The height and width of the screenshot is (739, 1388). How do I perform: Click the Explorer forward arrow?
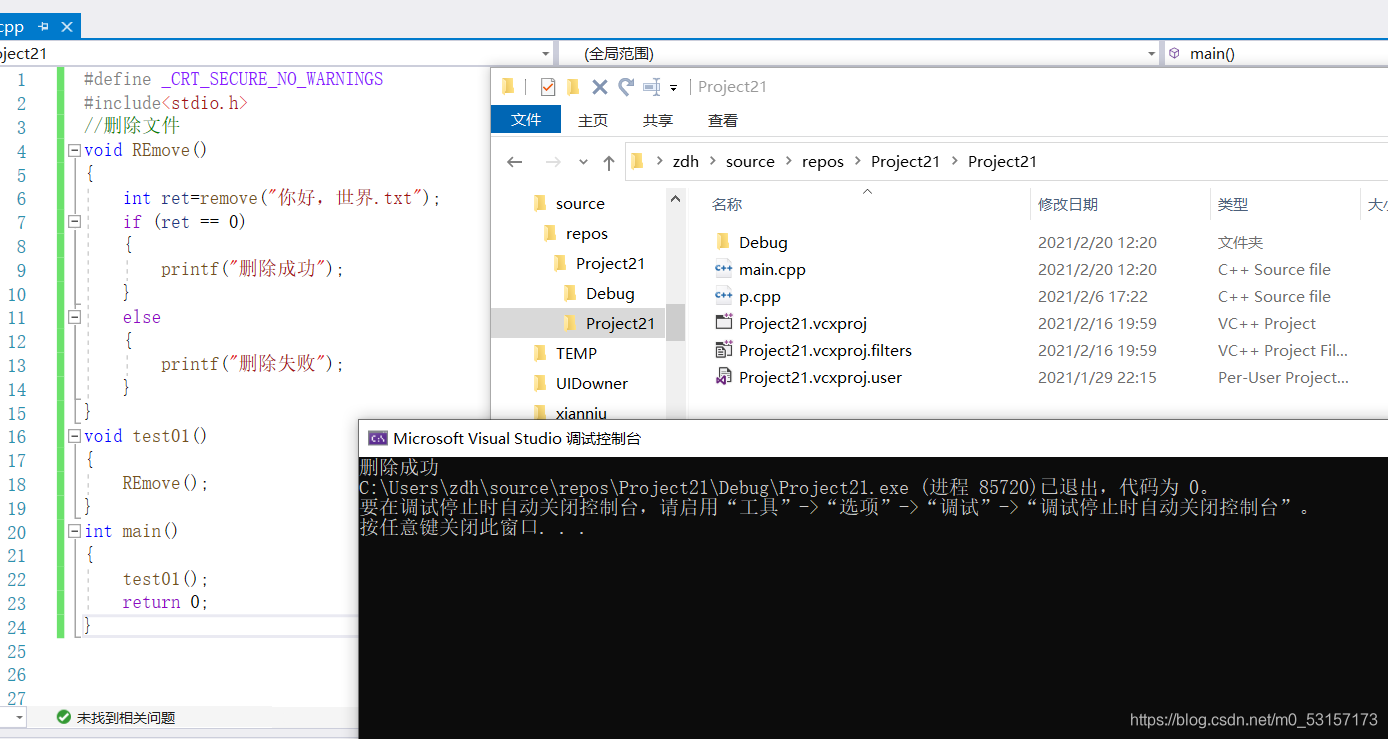coord(553,162)
